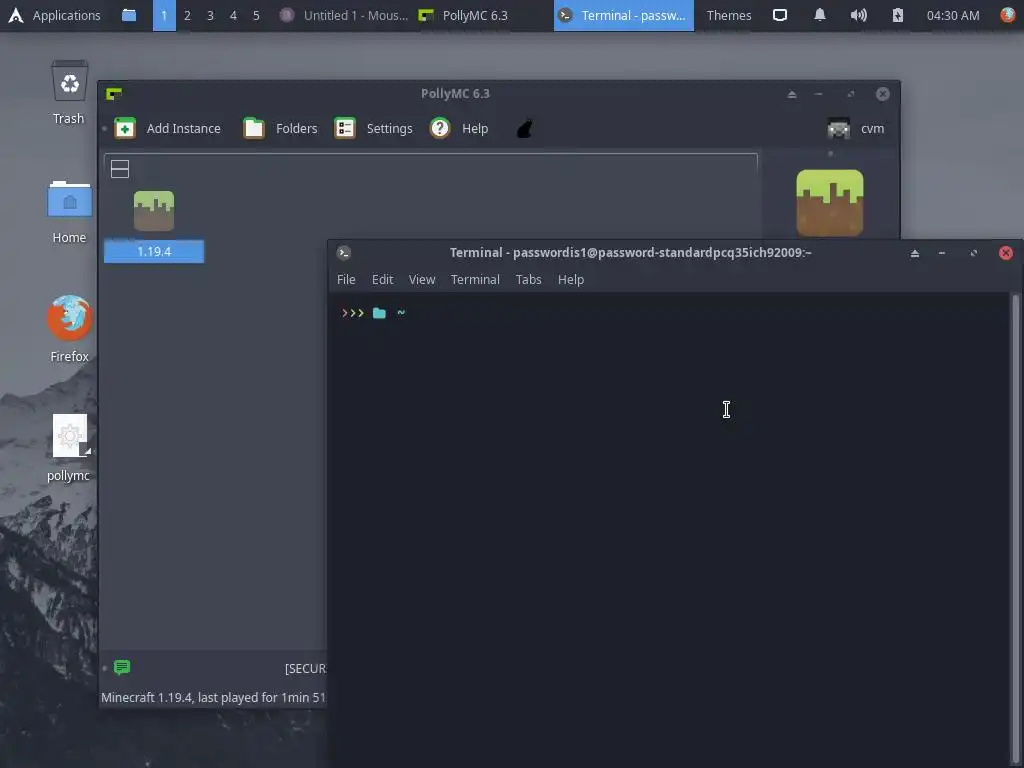Click the [SECUR news headline link
1024x768 pixels.
305,668
